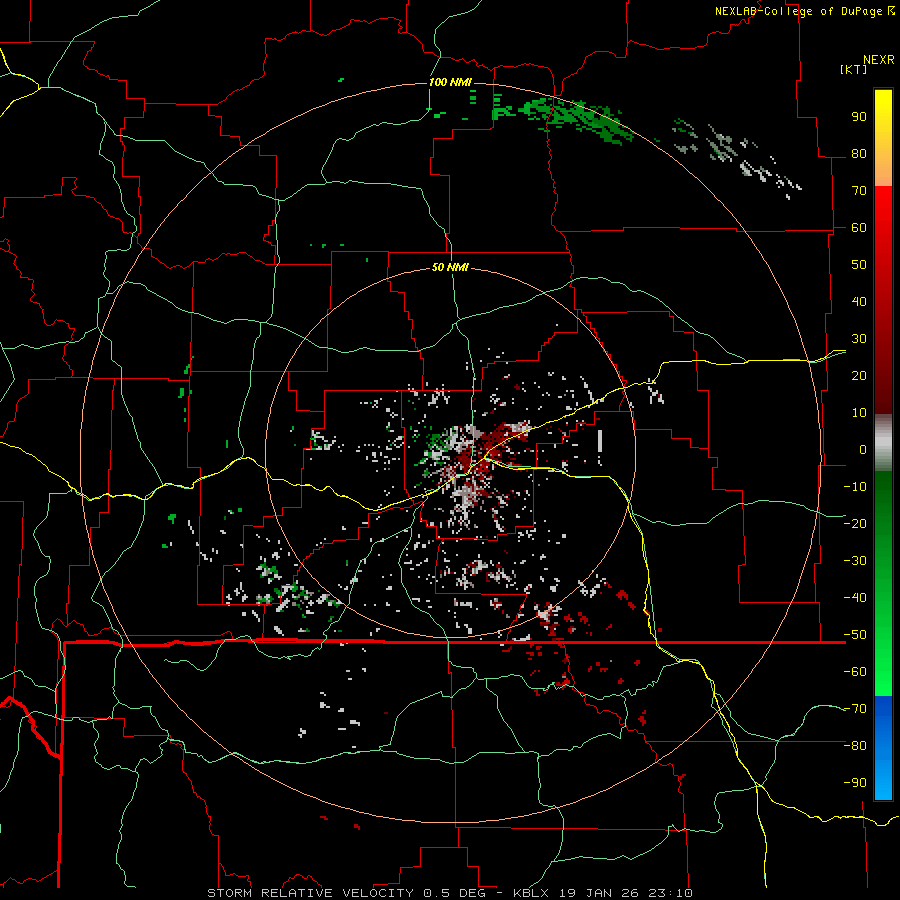Click the 50 value on the velocity scale
900x900 pixels.
pos(859,265)
